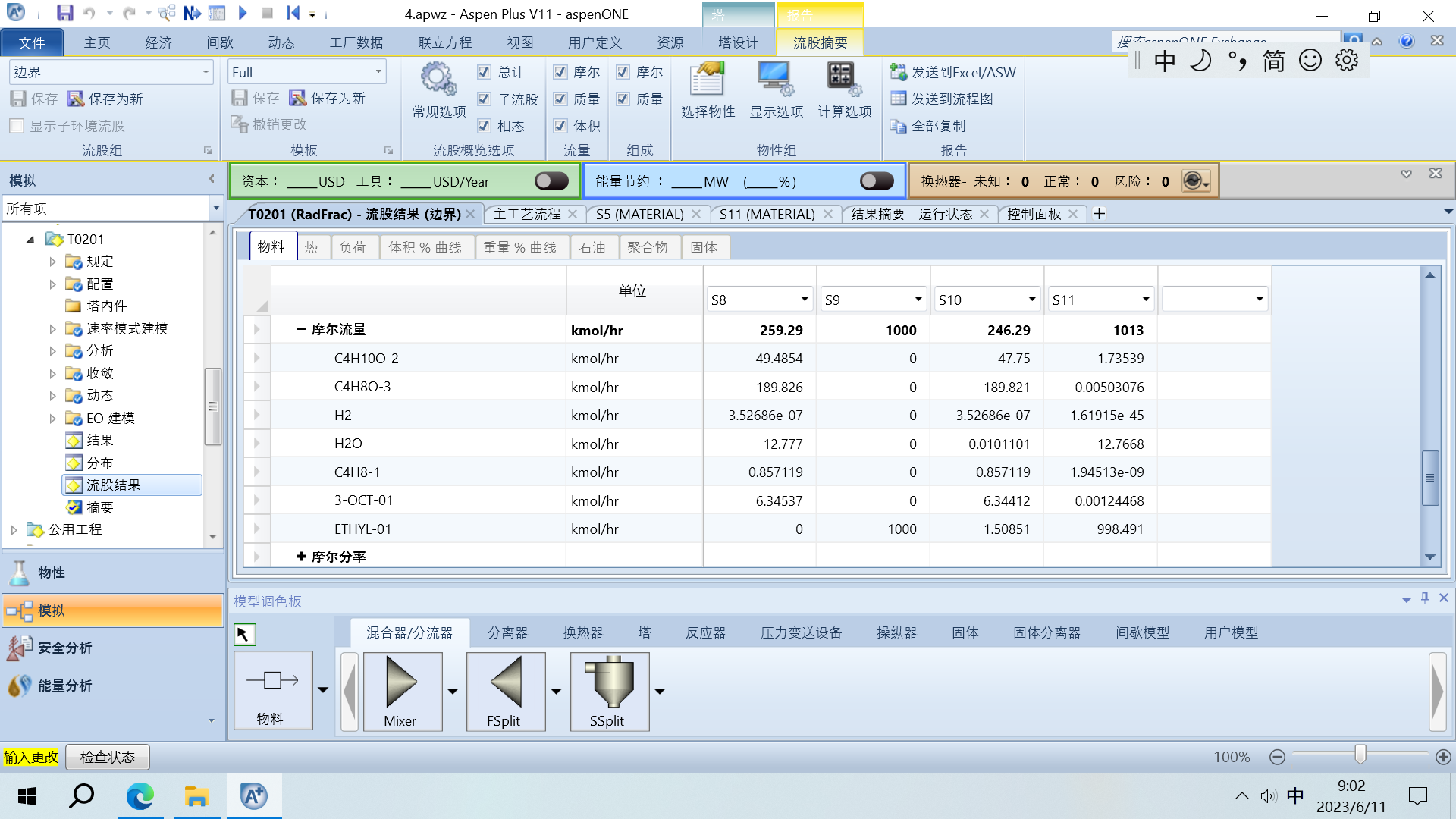The image size is (1456, 819).
Task: Open Microsoft Edge from taskbar
Action: tap(140, 795)
